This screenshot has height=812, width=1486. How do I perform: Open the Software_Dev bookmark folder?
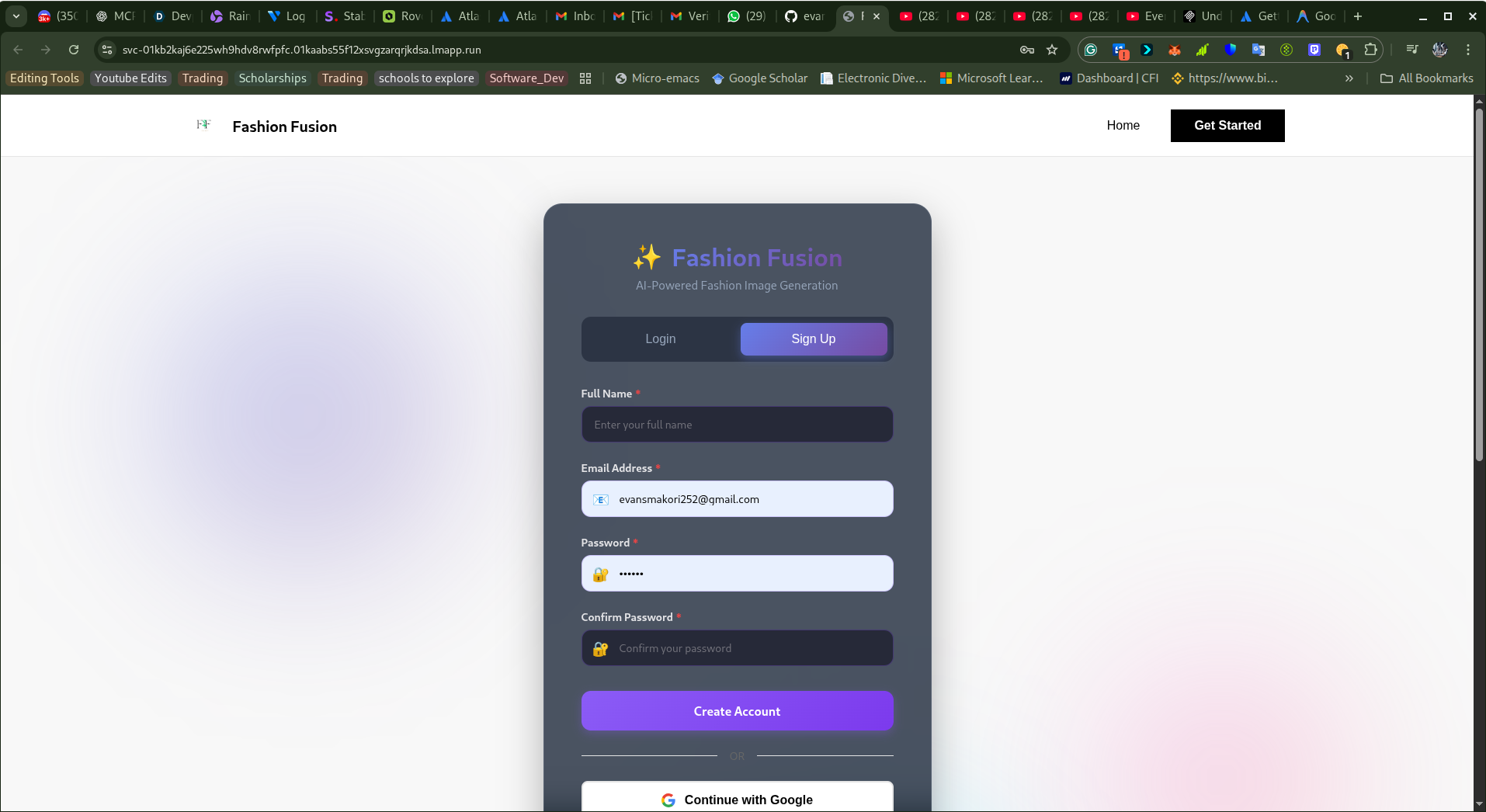coord(526,78)
